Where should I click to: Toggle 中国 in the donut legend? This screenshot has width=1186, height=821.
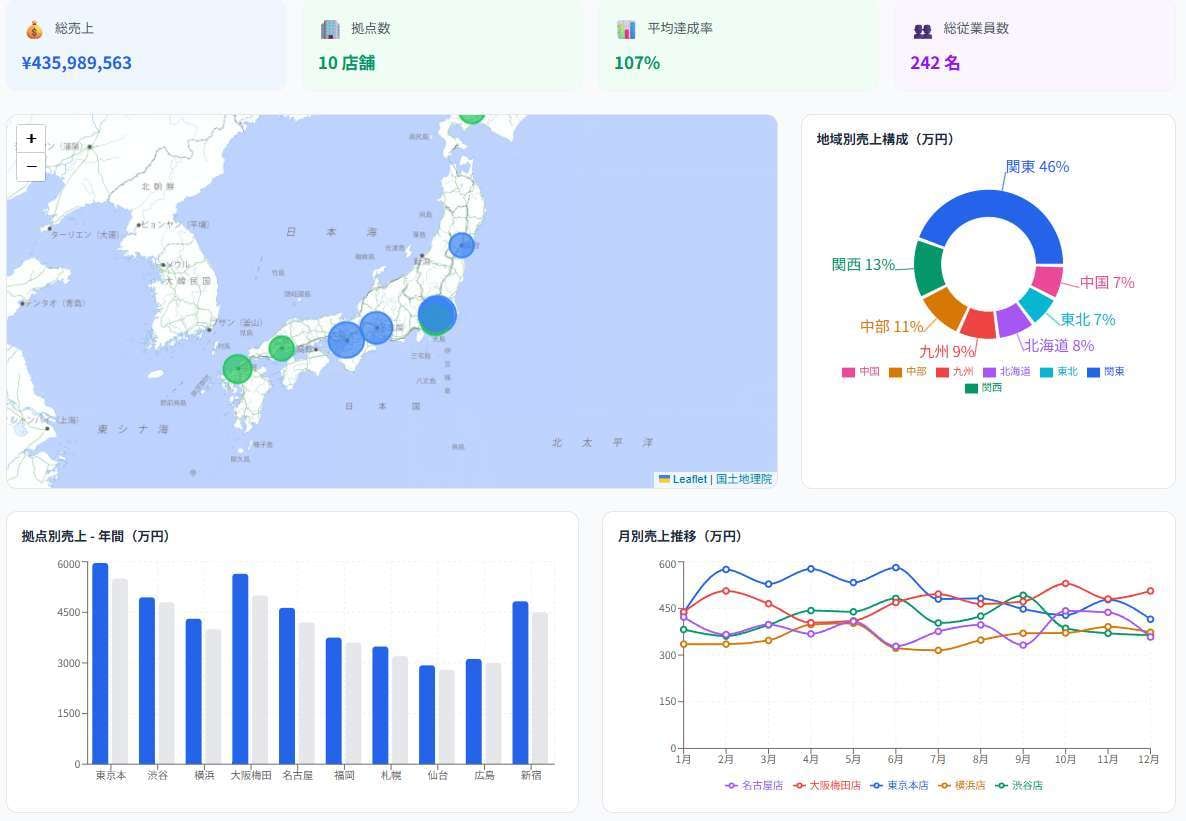(x=861, y=372)
